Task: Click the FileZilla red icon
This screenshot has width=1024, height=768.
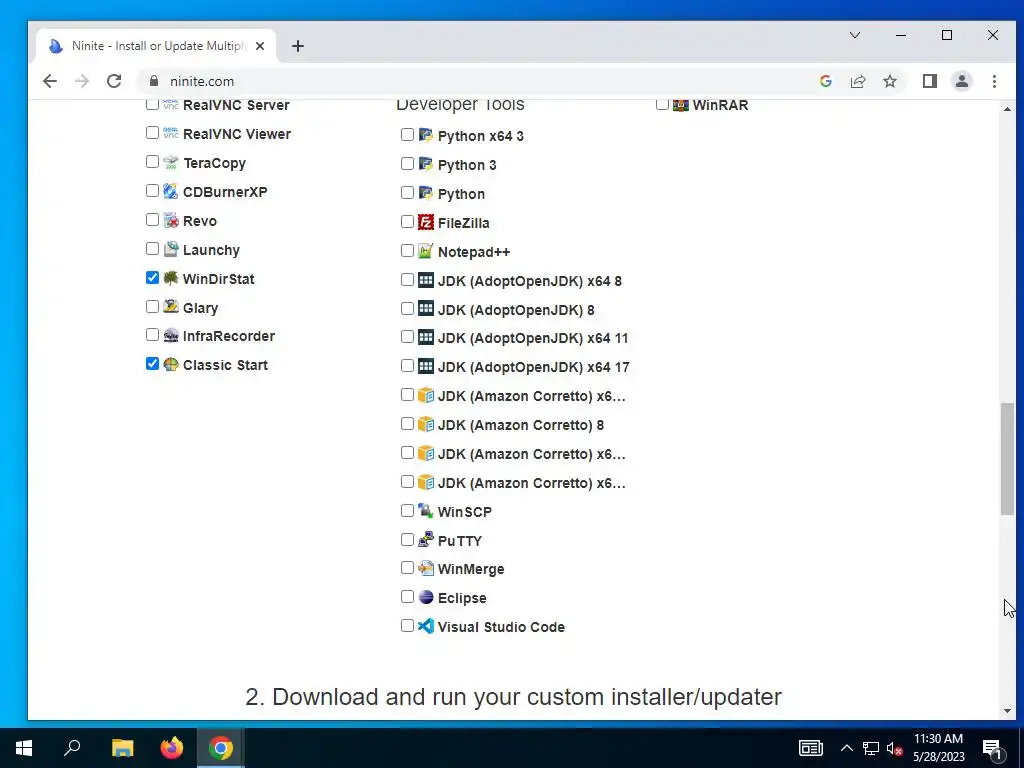Action: point(426,222)
